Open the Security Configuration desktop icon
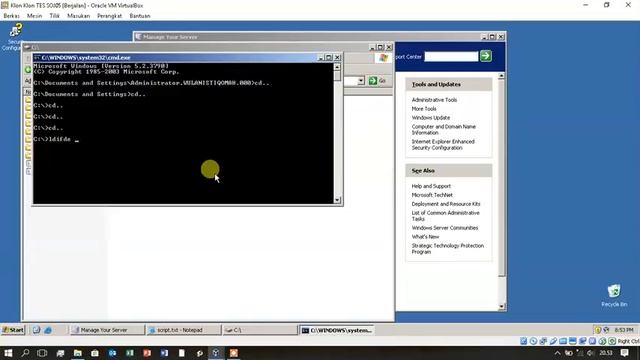This screenshot has height=360, width=640. (x=15, y=37)
